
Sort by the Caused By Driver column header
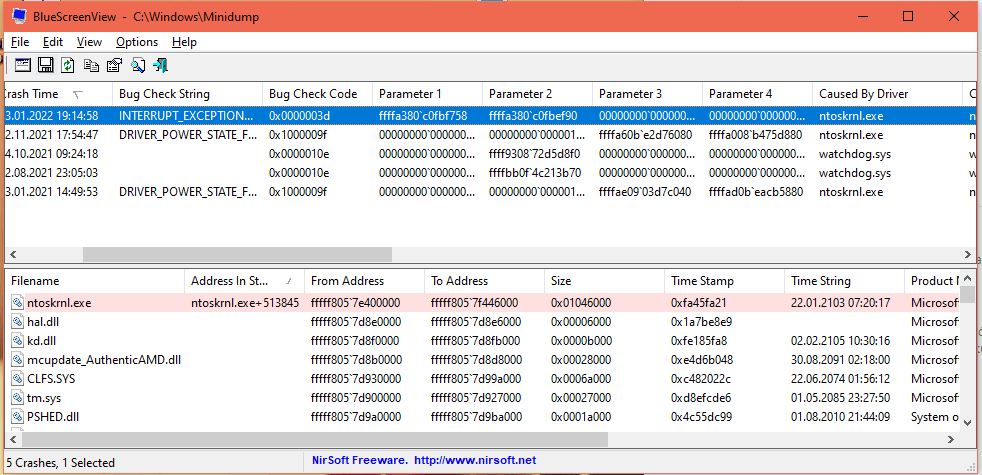coord(887,94)
